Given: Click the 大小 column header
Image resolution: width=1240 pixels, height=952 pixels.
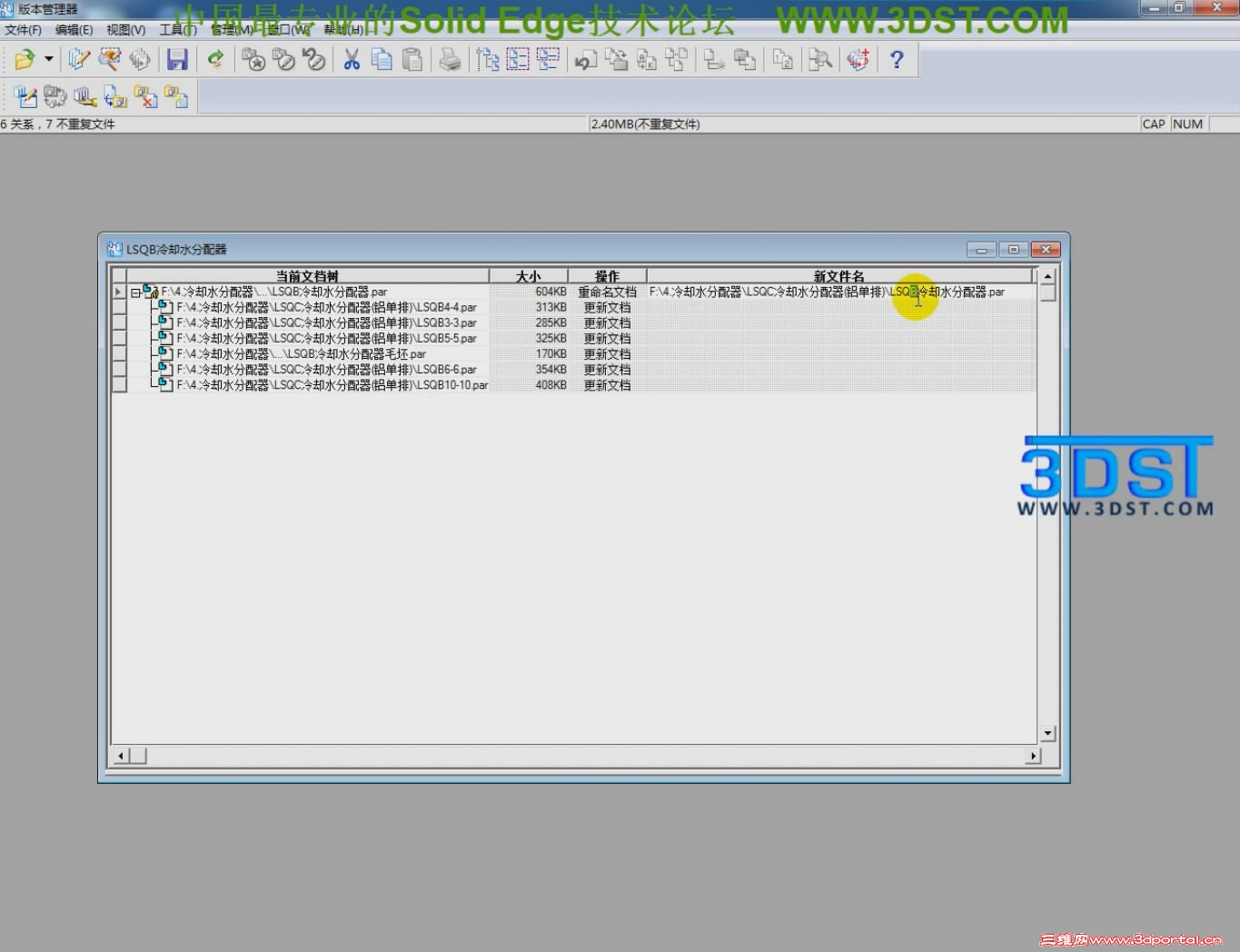Looking at the screenshot, I should point(529,275).
